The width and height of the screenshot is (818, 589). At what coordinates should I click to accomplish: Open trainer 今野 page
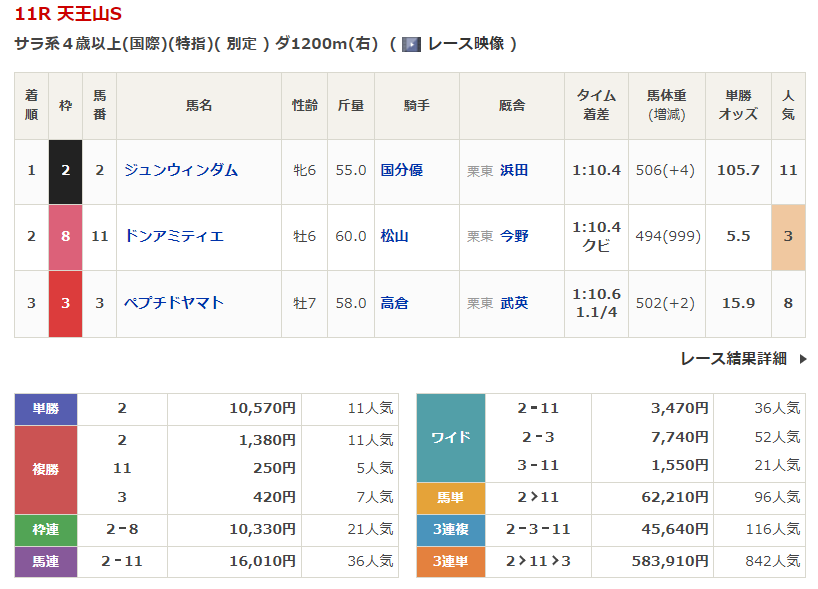[514, 236]
